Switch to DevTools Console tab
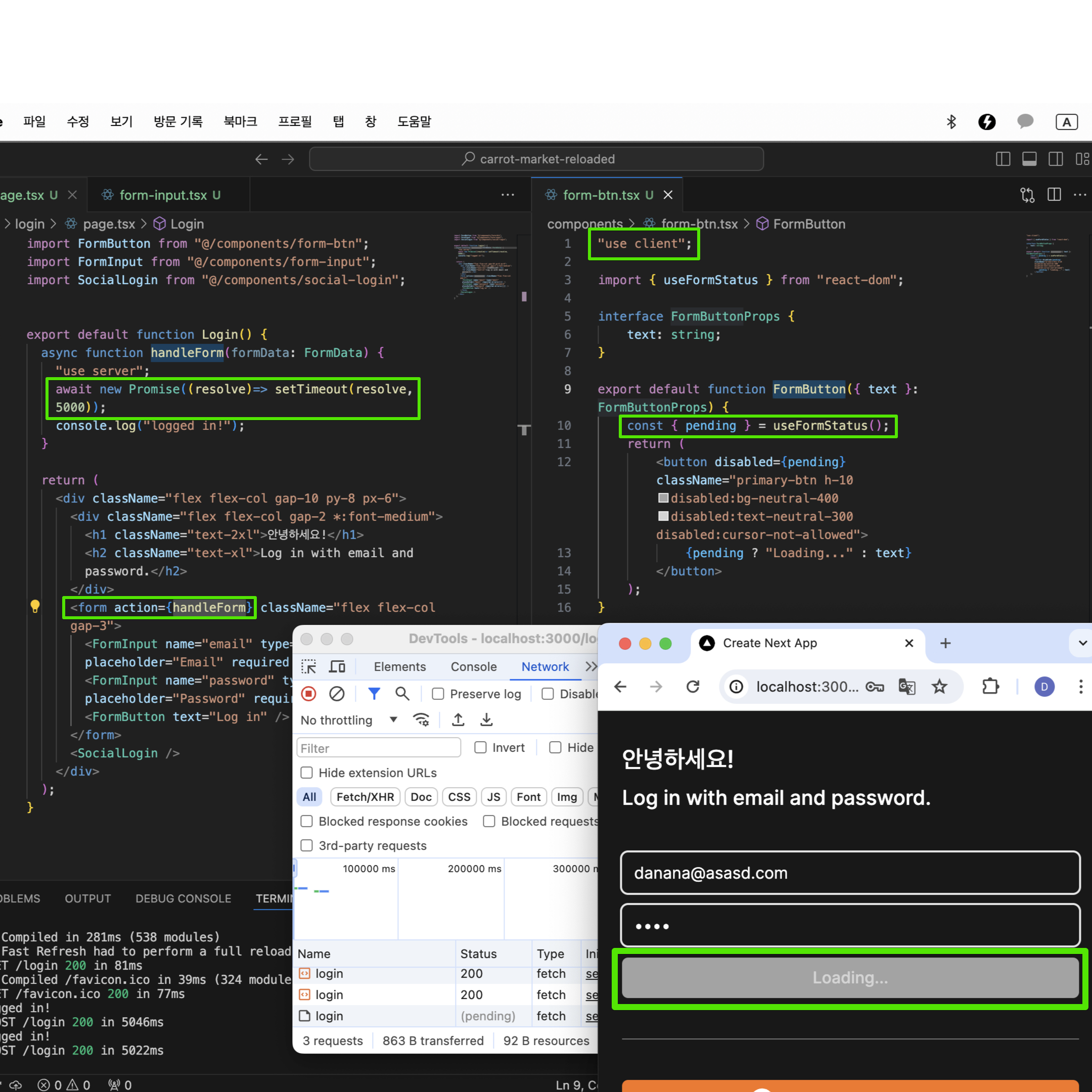 (474, 667)
